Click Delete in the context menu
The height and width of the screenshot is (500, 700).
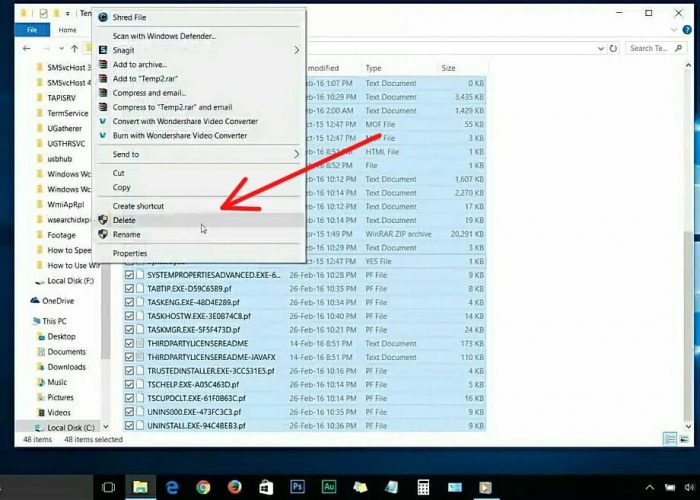click(200, 220)
